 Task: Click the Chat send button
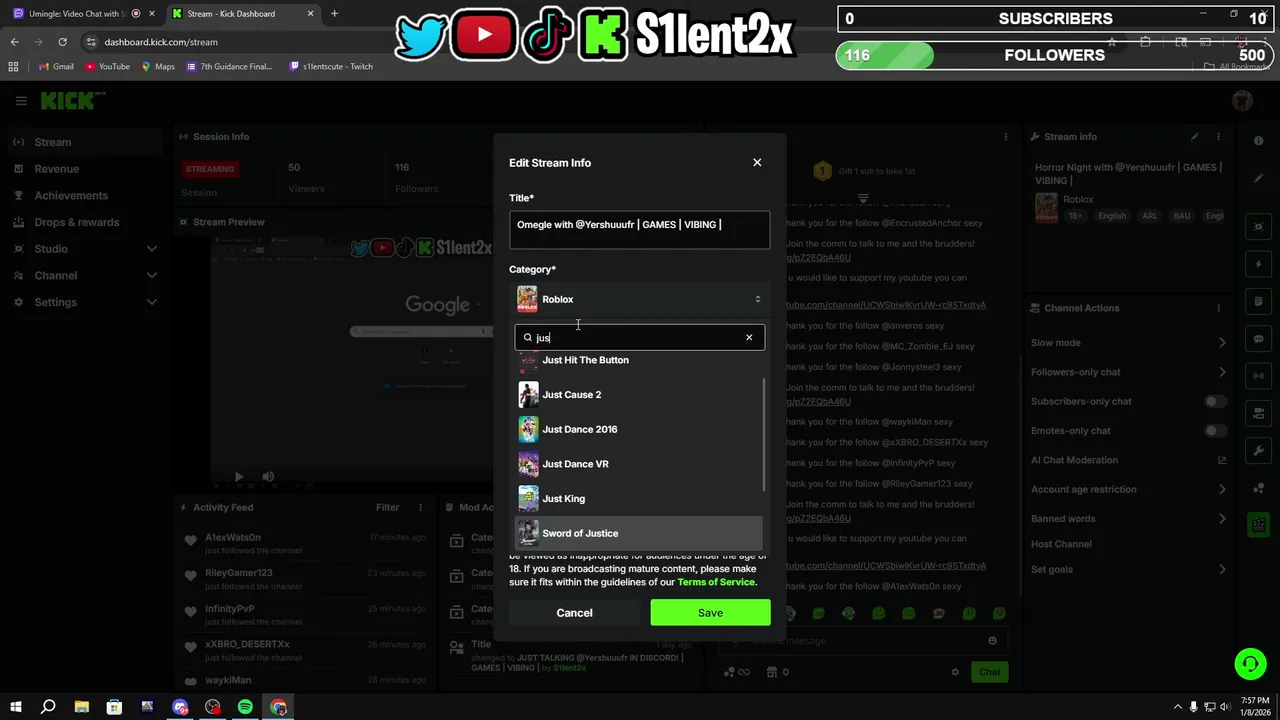(989, 672)
